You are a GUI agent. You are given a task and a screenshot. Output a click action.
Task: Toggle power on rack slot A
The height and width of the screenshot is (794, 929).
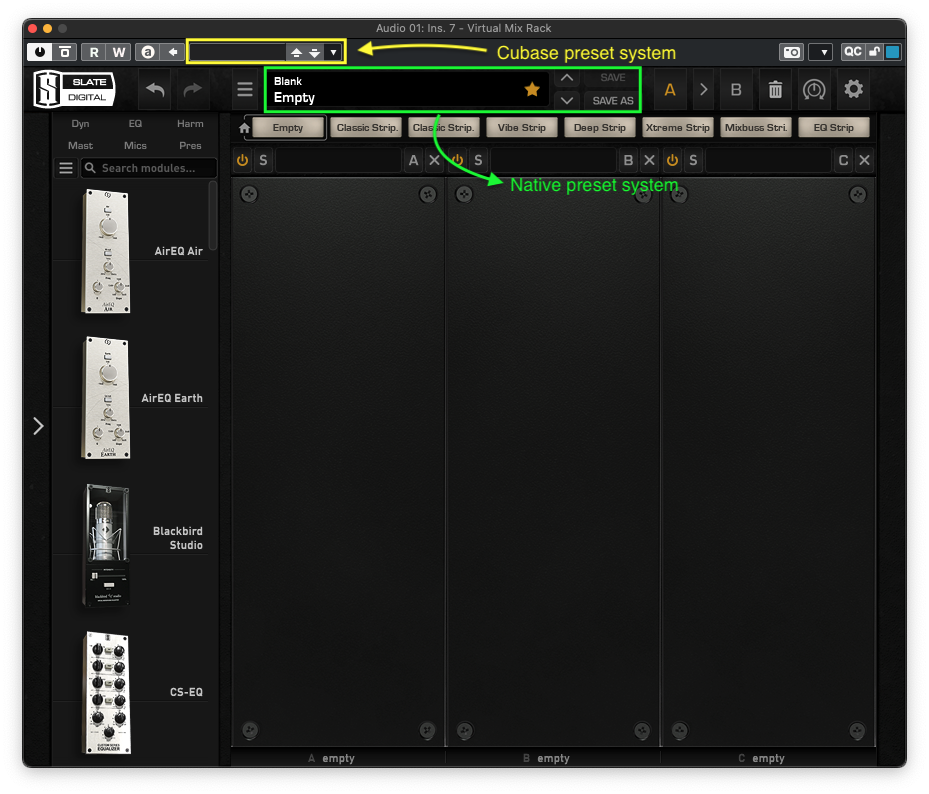(242, 160)
